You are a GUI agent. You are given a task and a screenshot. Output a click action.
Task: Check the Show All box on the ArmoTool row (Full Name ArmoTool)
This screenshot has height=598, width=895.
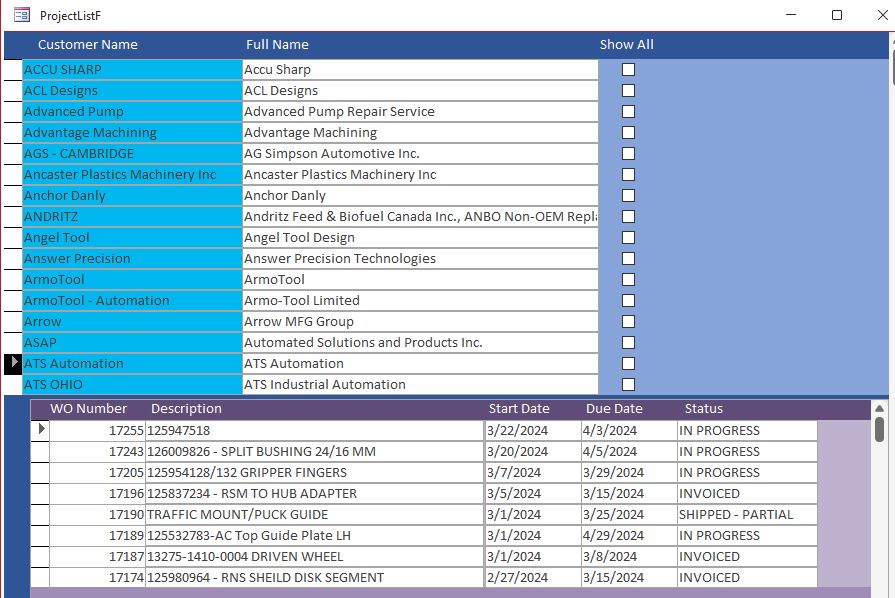click(x=628, y=280)
